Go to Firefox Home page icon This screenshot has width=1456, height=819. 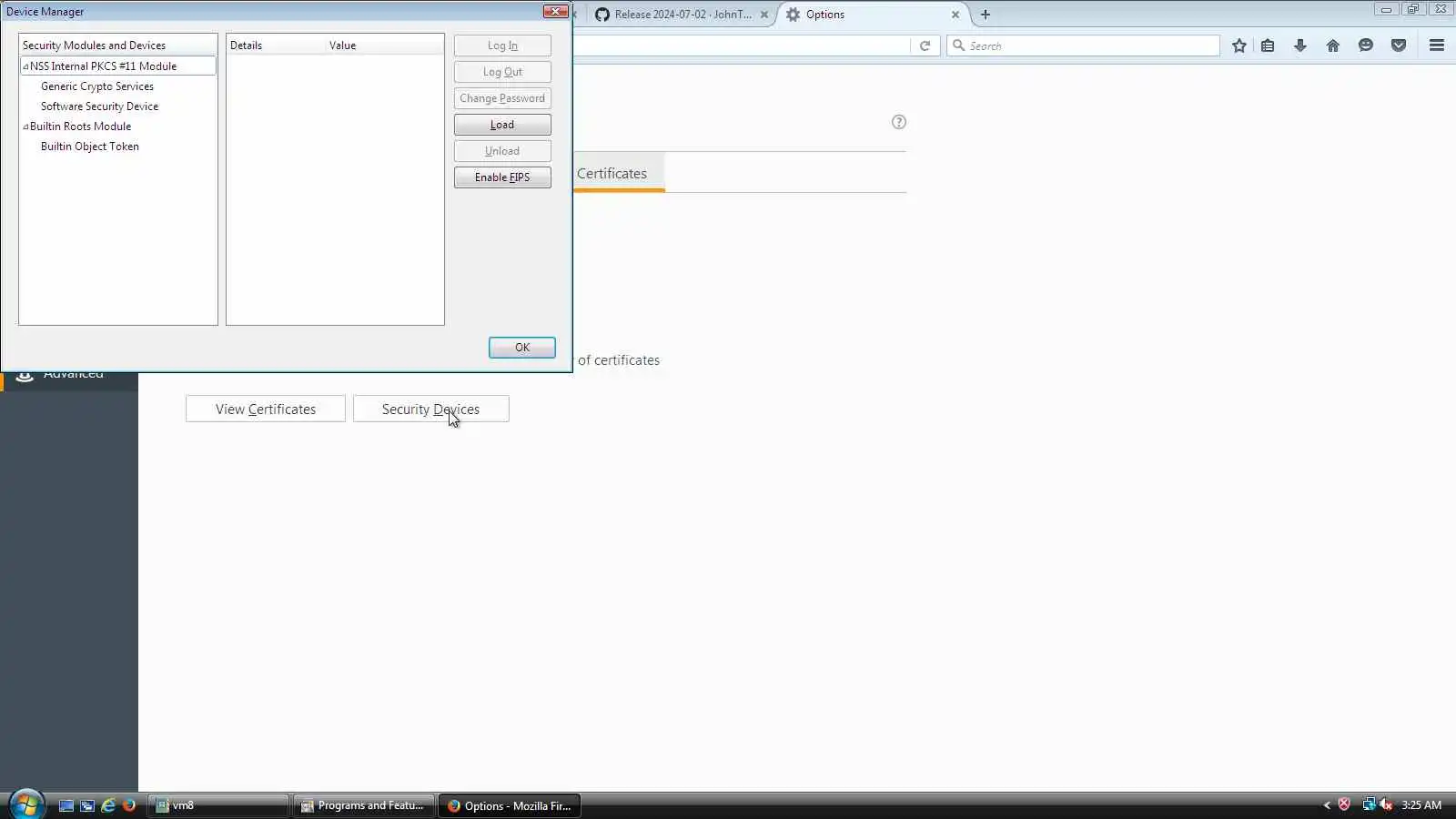point(1333,45)
